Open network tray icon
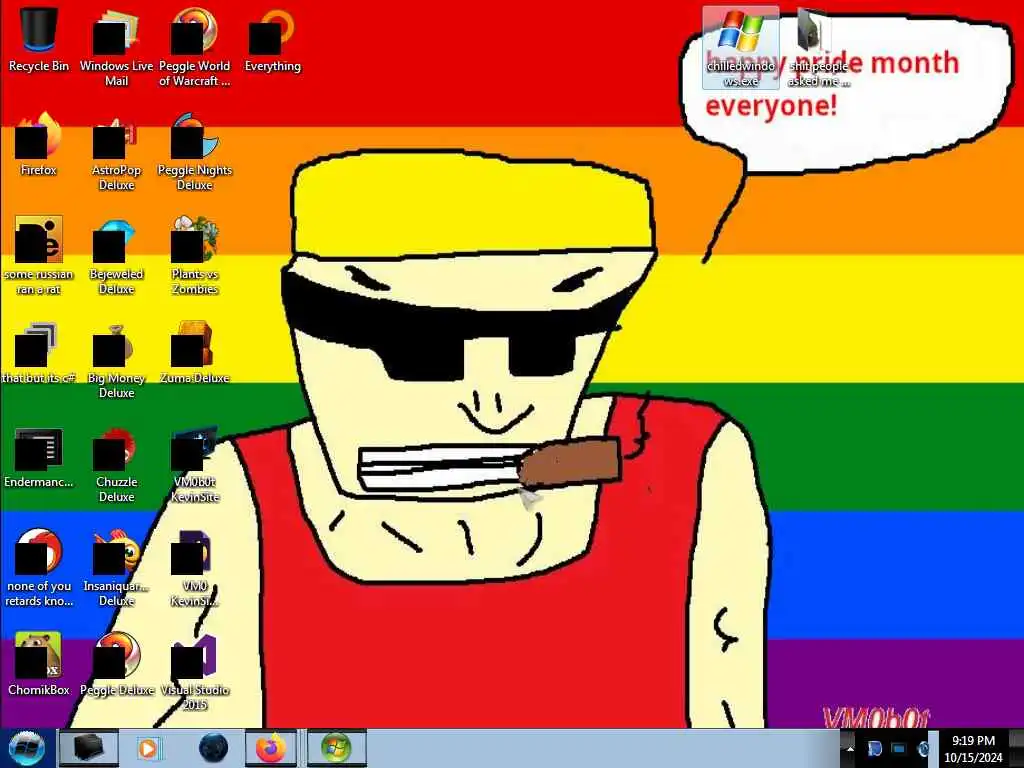 pos(899,748)
